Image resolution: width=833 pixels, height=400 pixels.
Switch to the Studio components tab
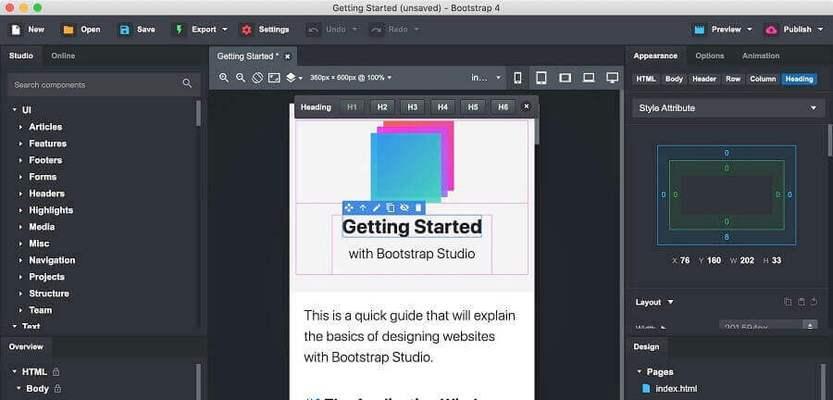click(21, 56)
